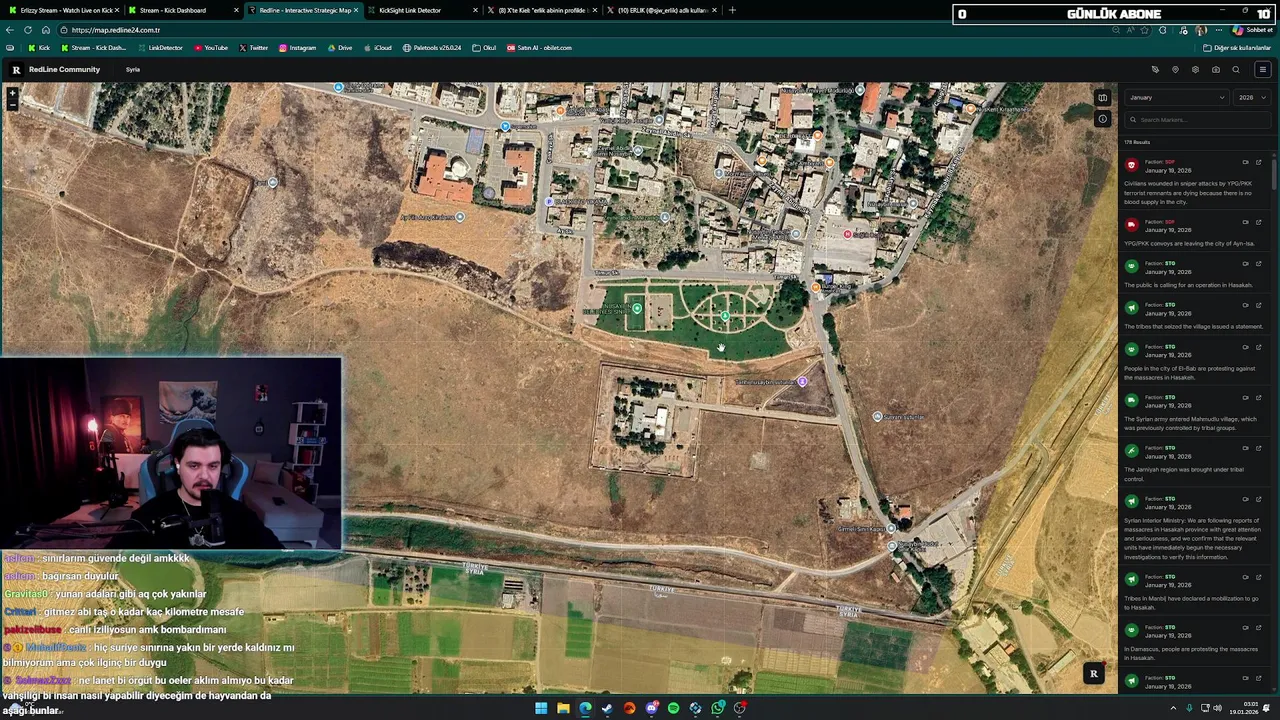The height and width of the screenshot is (720, 1280).
Task: Open Spotify from taskbar
Action: tap(673, 708)
